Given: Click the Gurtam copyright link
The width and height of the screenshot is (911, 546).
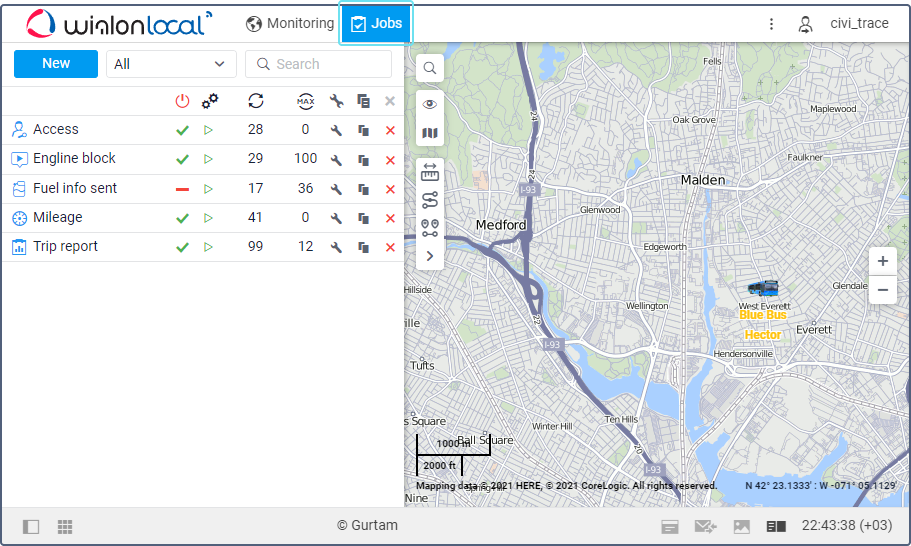Looking at the screenshot, I should (x=367, y=525).
